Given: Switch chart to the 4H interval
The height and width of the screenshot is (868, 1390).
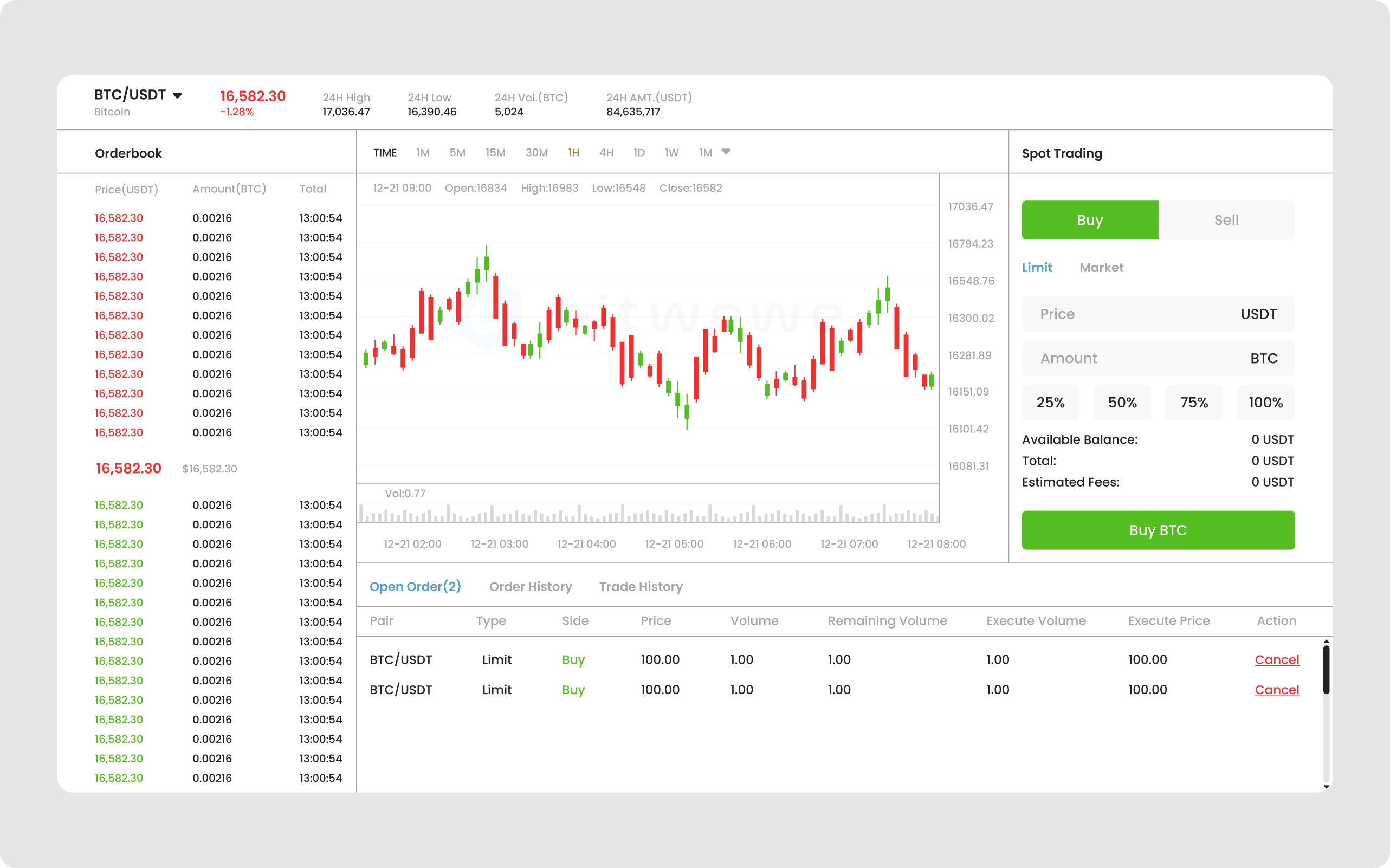Looking at the screenshot, I should [606, 153].
